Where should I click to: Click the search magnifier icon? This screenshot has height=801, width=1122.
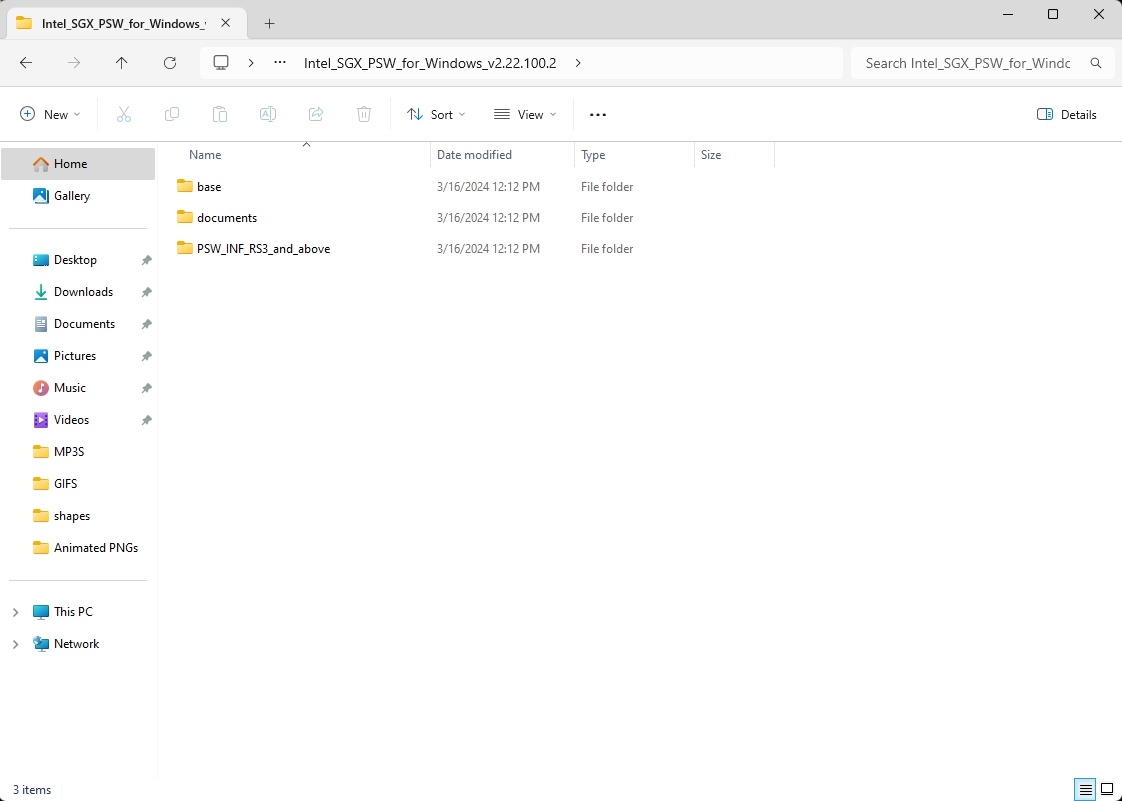point(1096,63)
